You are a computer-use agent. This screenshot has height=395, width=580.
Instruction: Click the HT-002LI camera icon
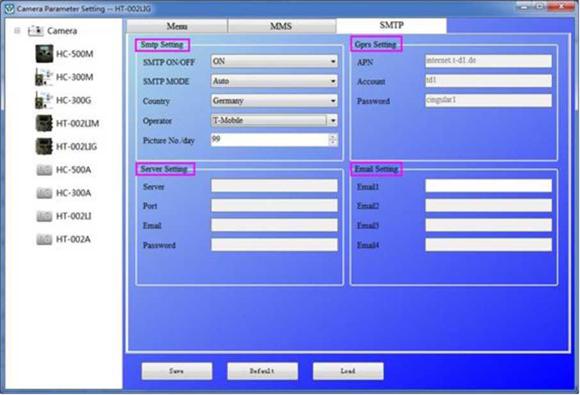pos(44,216)
